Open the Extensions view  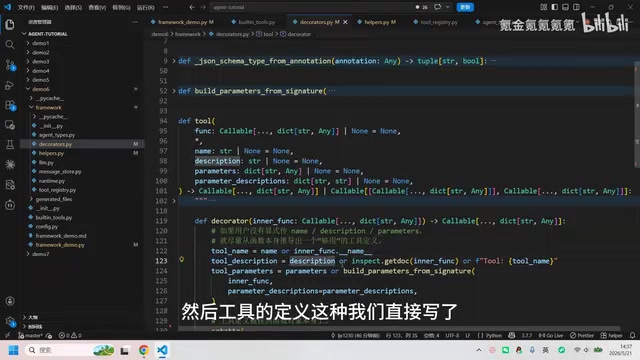click(10, 105)
